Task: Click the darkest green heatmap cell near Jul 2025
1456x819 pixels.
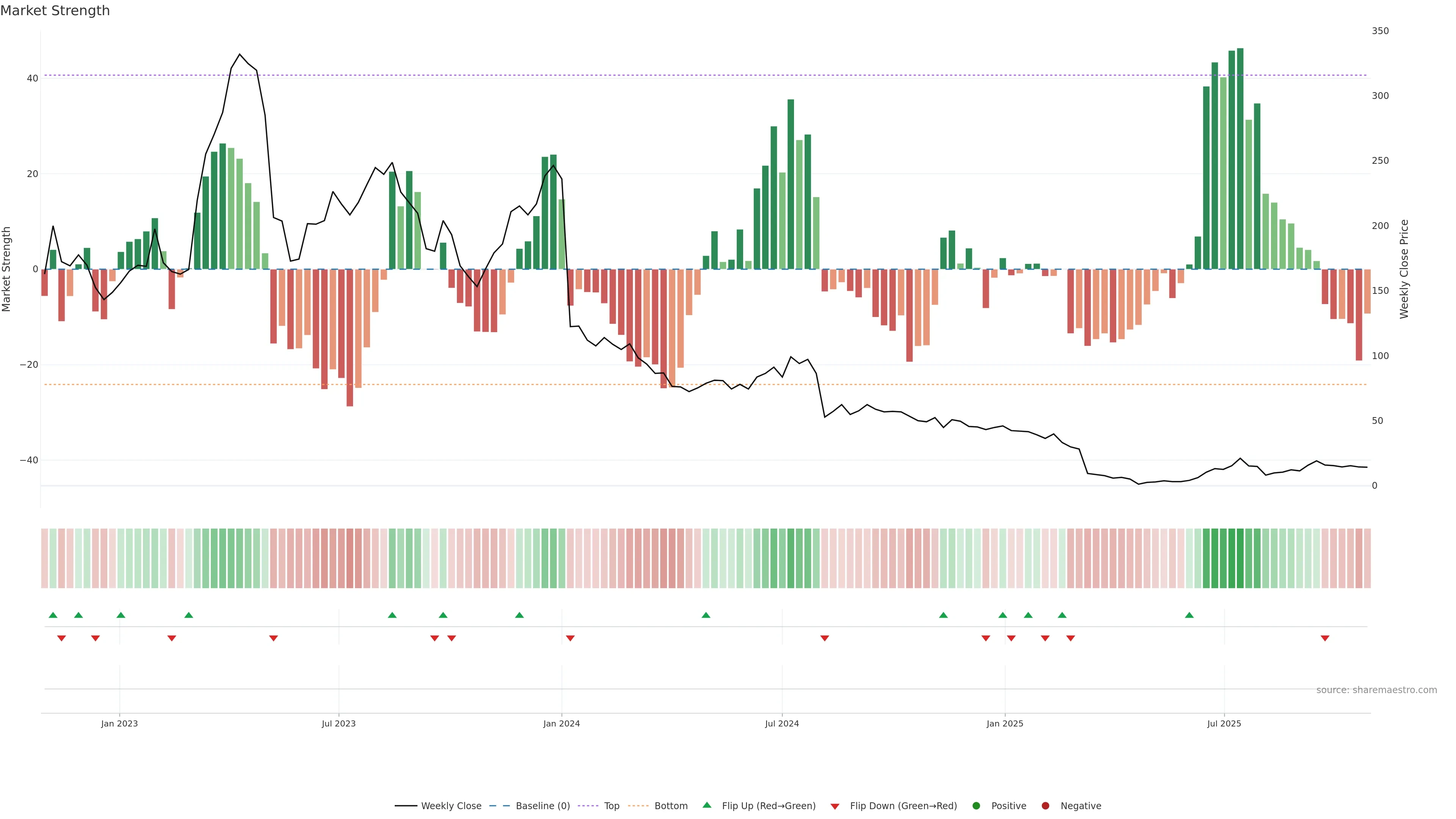Action: 1240,559
